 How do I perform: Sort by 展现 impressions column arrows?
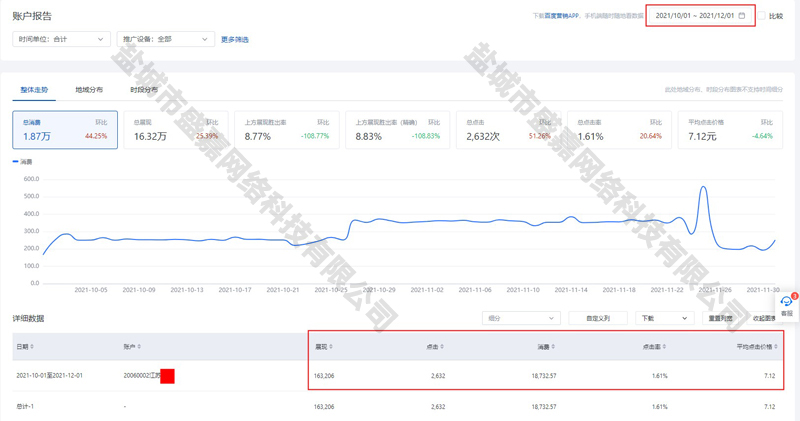[x=331, y=347]
